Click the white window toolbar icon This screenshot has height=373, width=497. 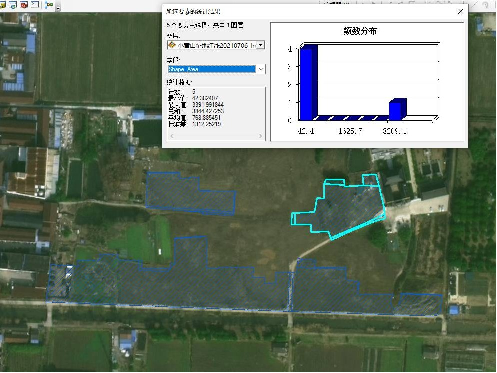35,5
